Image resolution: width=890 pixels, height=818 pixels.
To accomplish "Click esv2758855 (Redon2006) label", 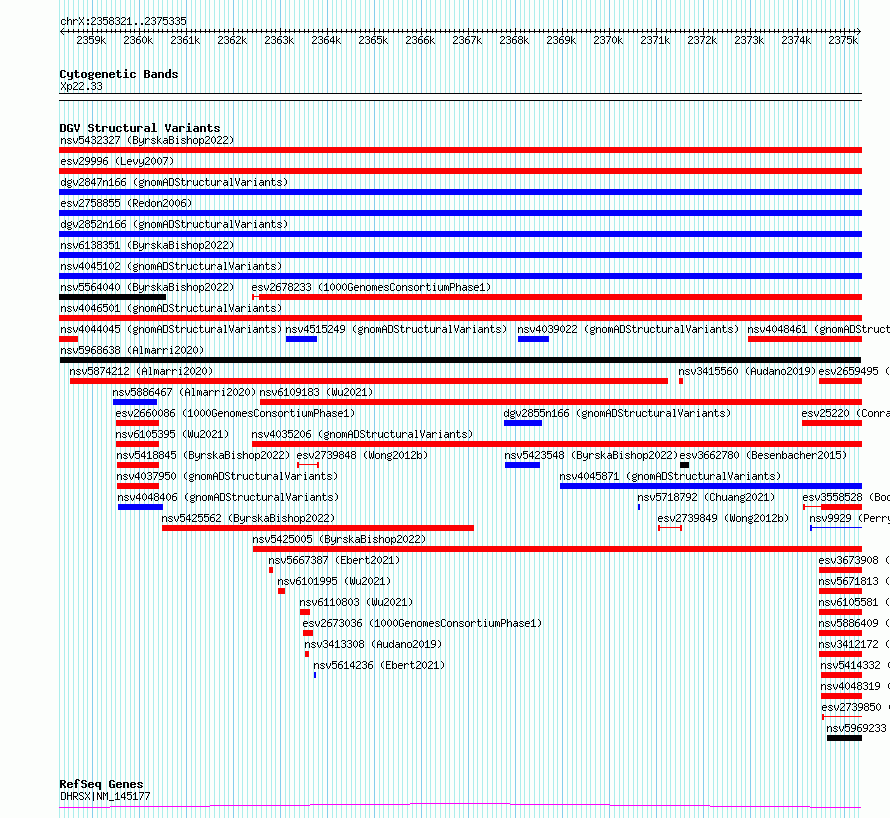I will (x=126, y=203).
